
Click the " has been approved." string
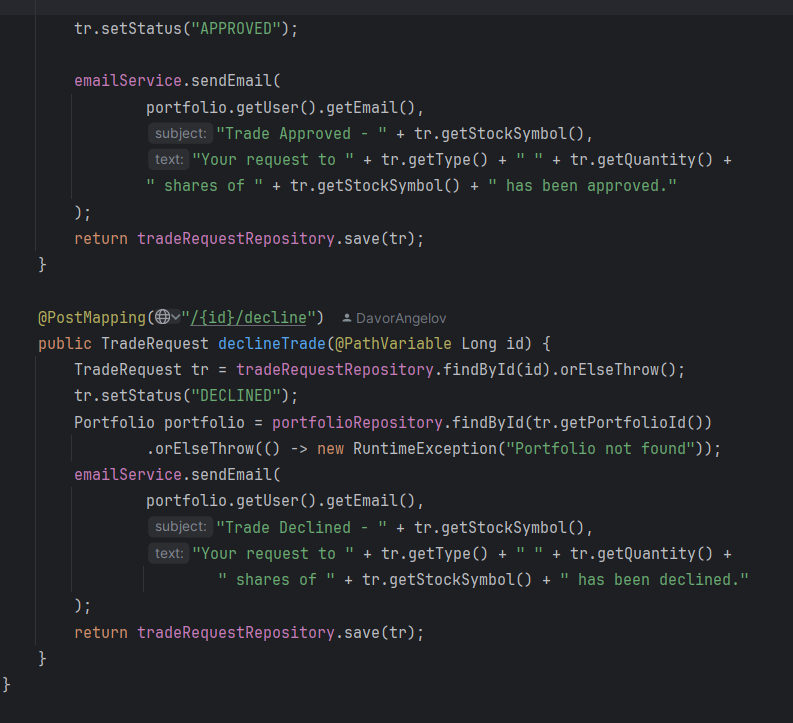[x=582, y=186]
